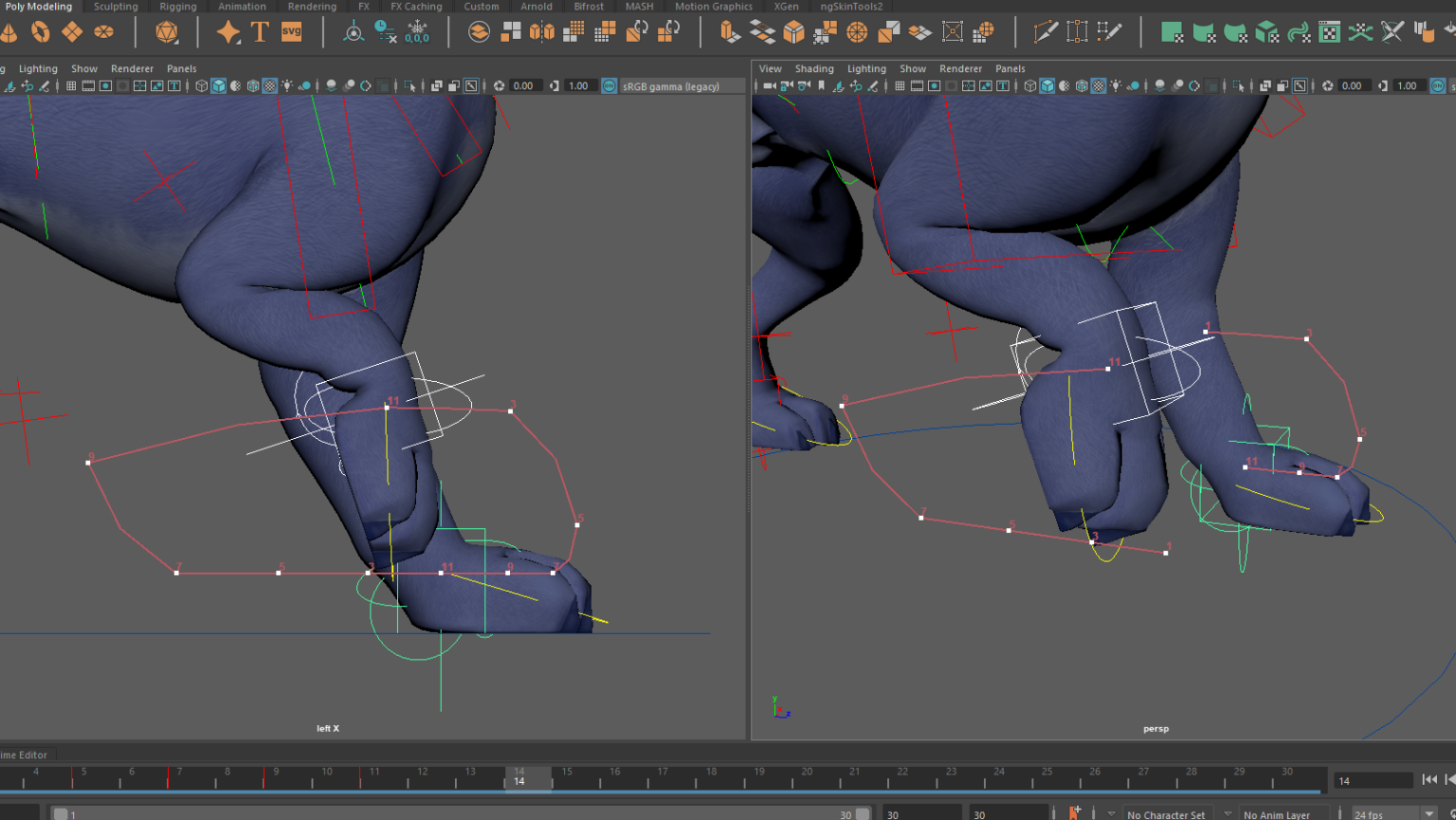
Task: Select the Multi-Cut tool from the shelf
Action: (x=1045, y=31)
